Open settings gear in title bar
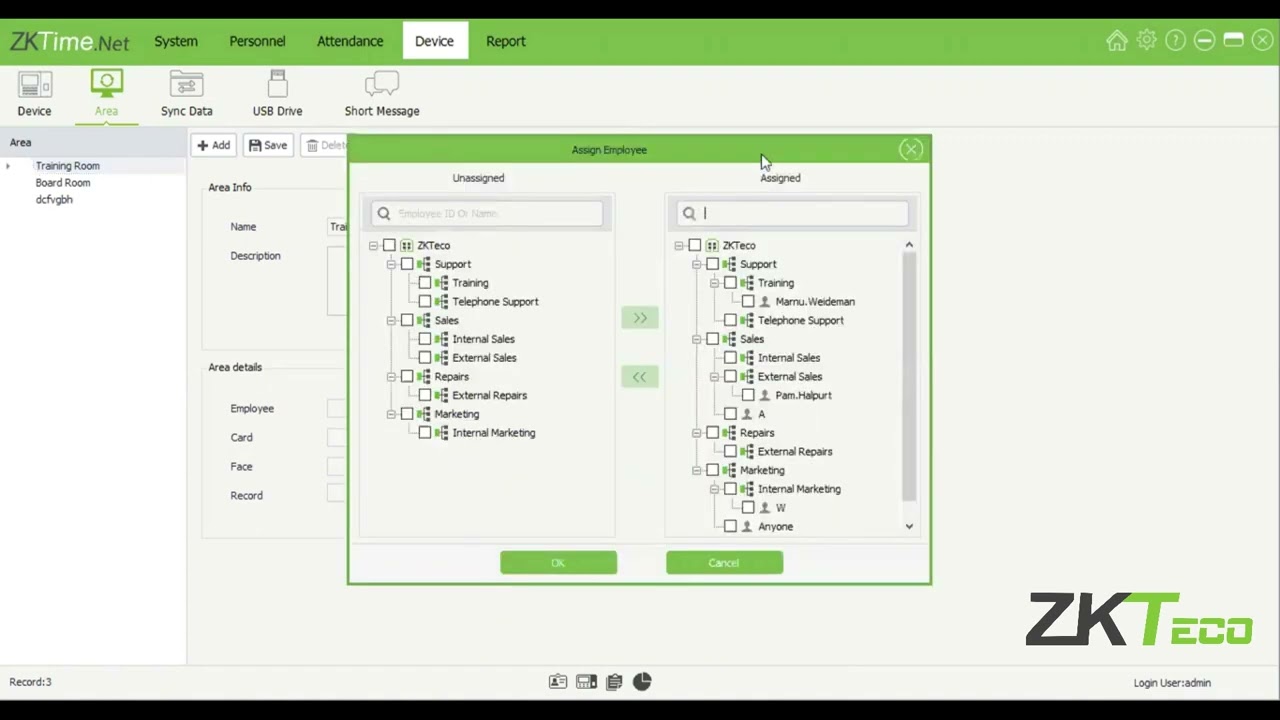1280x720 pixels. [x=1146, y=41]
